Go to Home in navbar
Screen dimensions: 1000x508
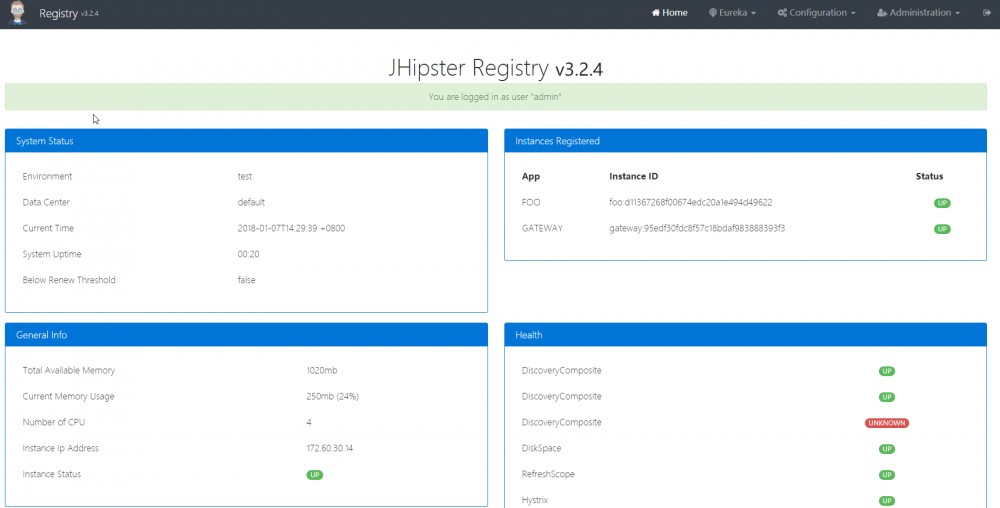tap(670, 13)
